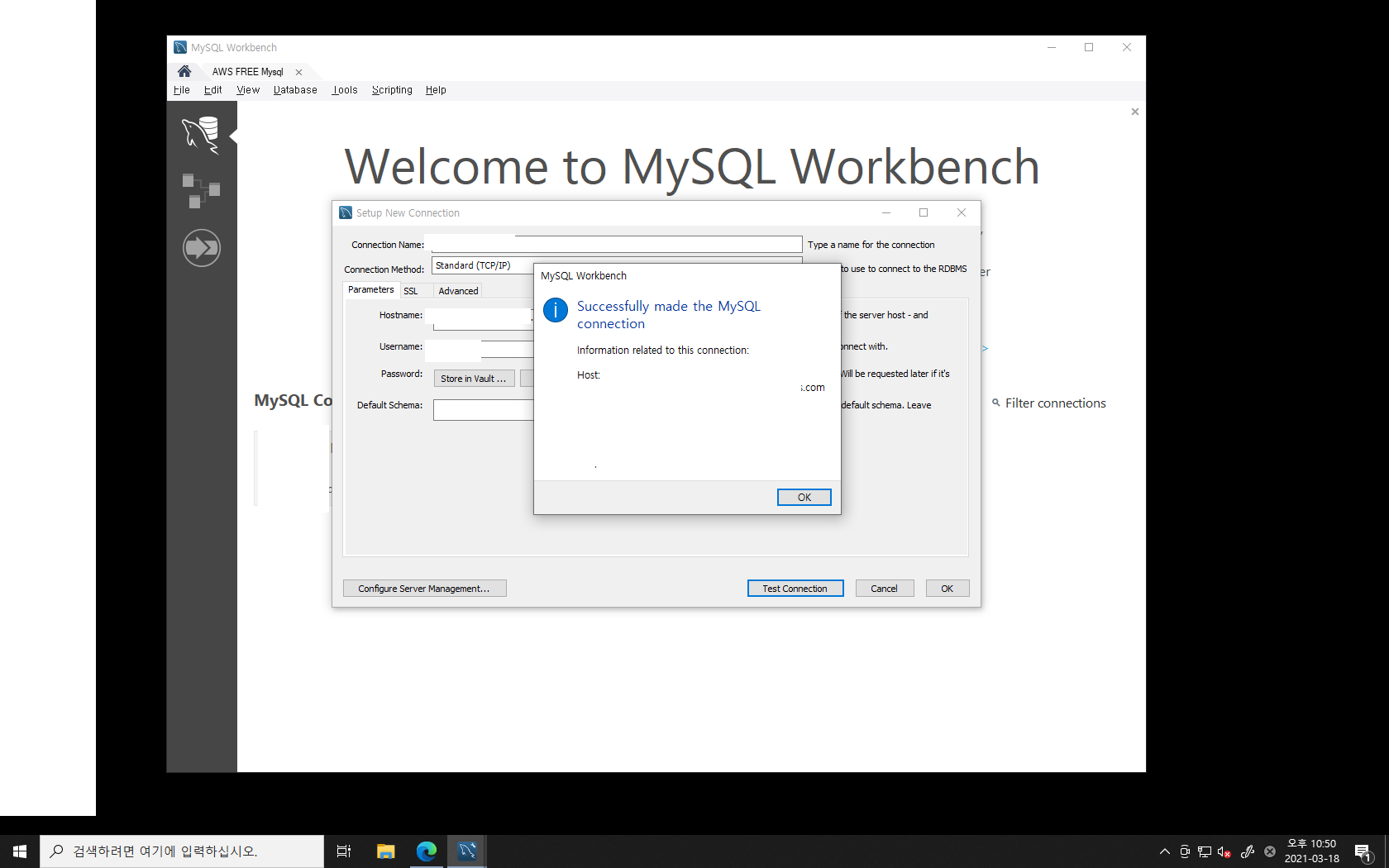This screenshot has width=1389, height=868.
Task: Open the Migration wizard sidebar icon
Action: (x=201, y=248)
